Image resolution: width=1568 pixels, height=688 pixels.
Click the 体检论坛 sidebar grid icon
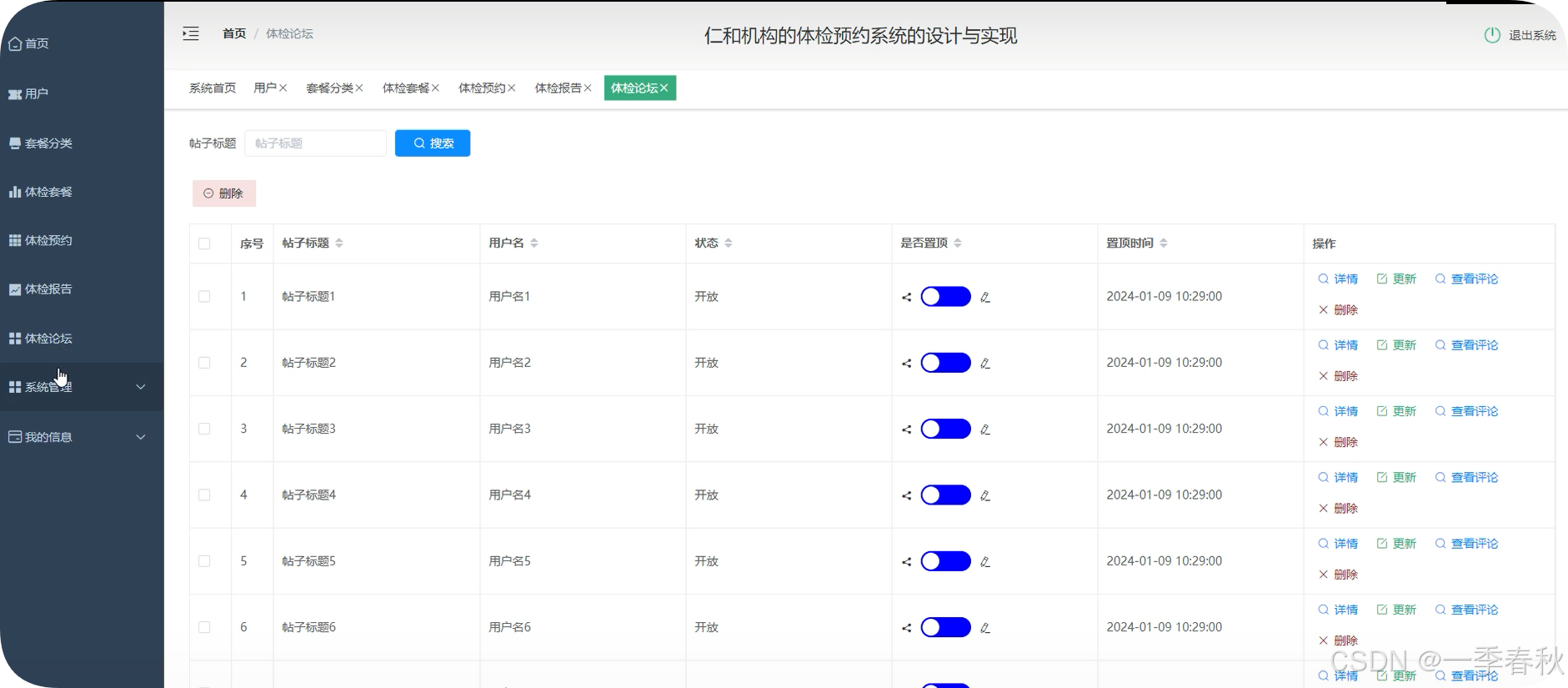tap(15, 339)
